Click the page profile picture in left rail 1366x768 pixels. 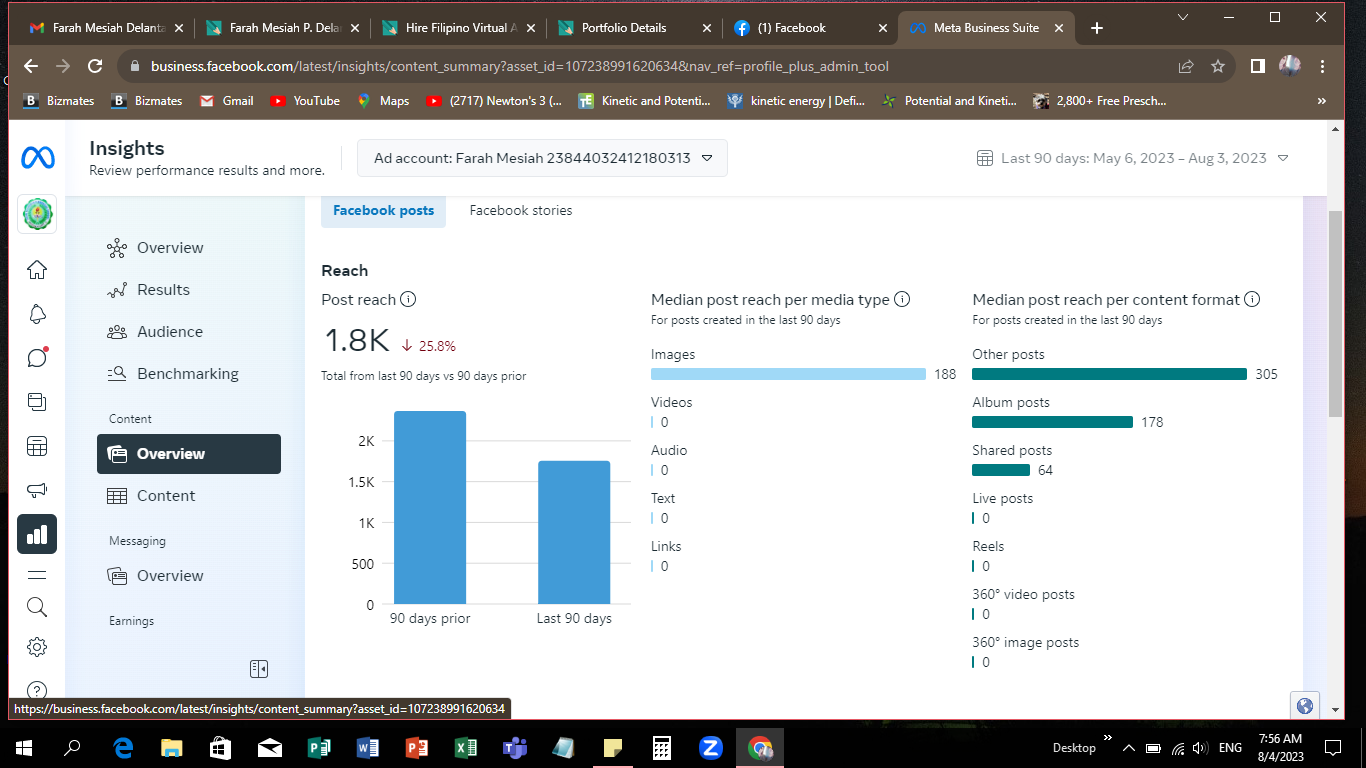37,214
